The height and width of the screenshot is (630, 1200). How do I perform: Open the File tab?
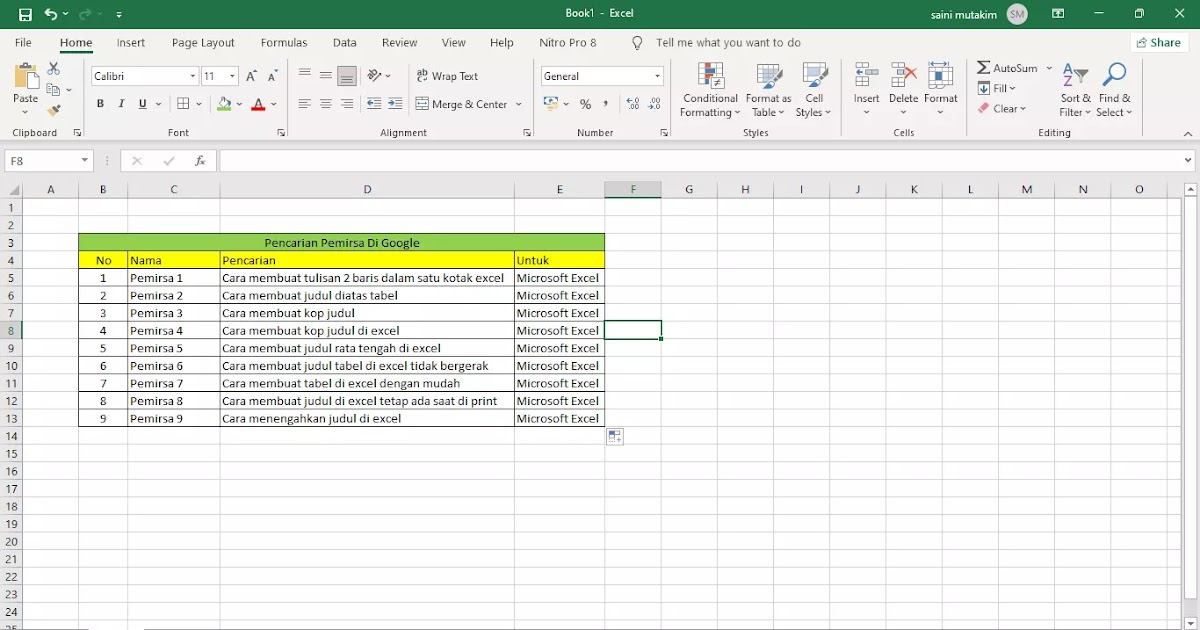pos(23,43)
